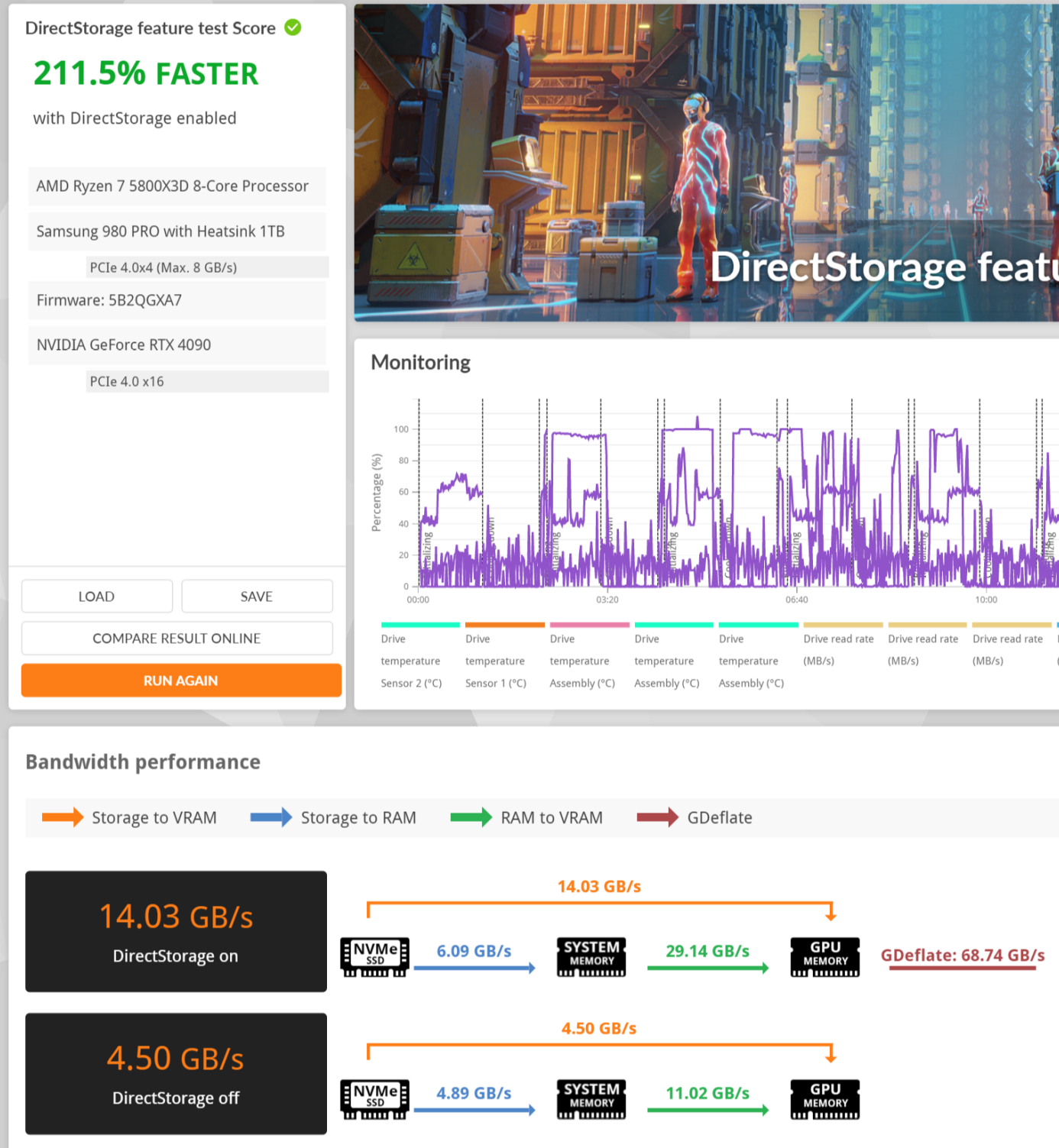Click the GDeflate legend label

pos(720,818)
